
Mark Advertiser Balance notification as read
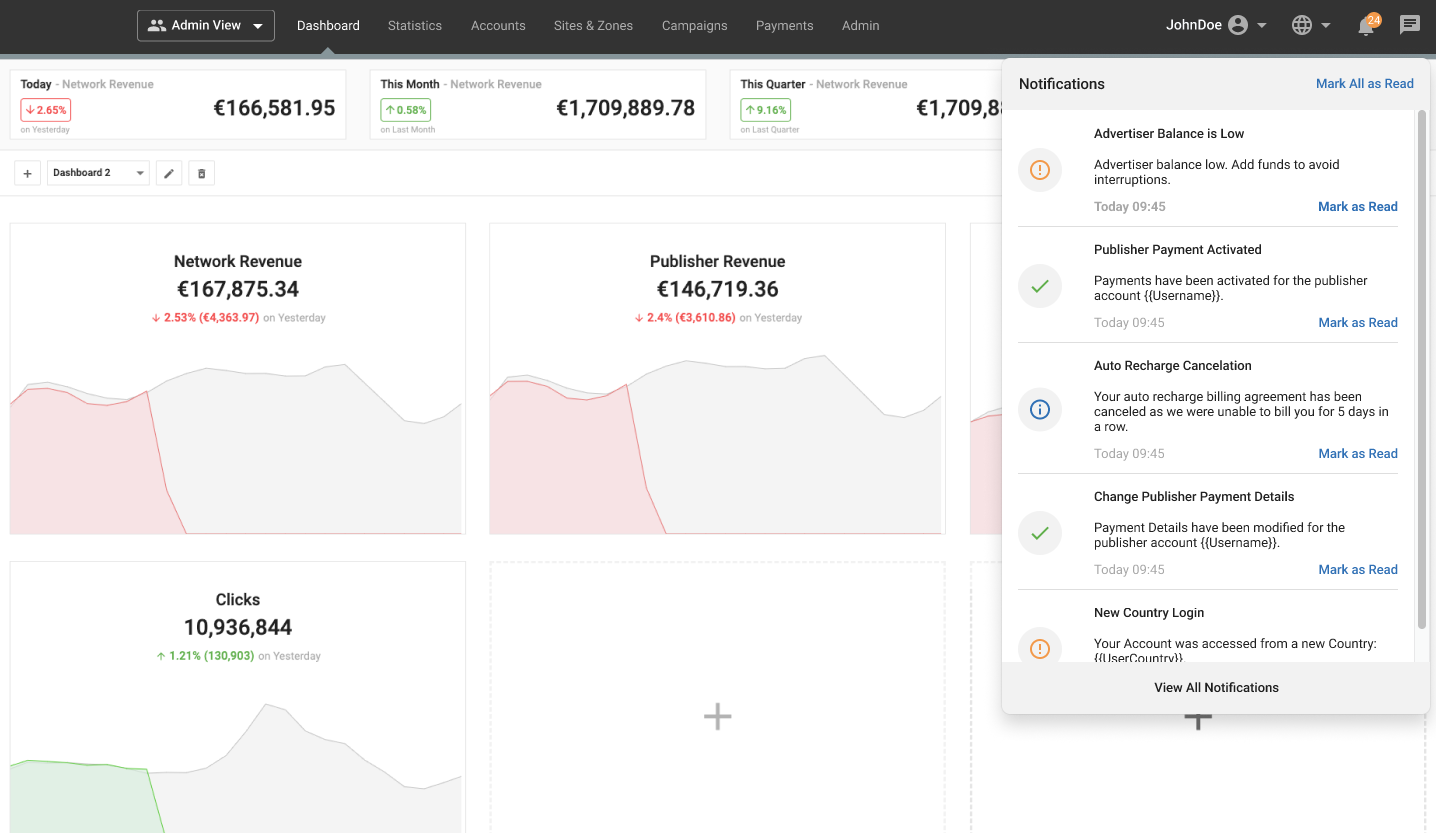[1357, 207]
